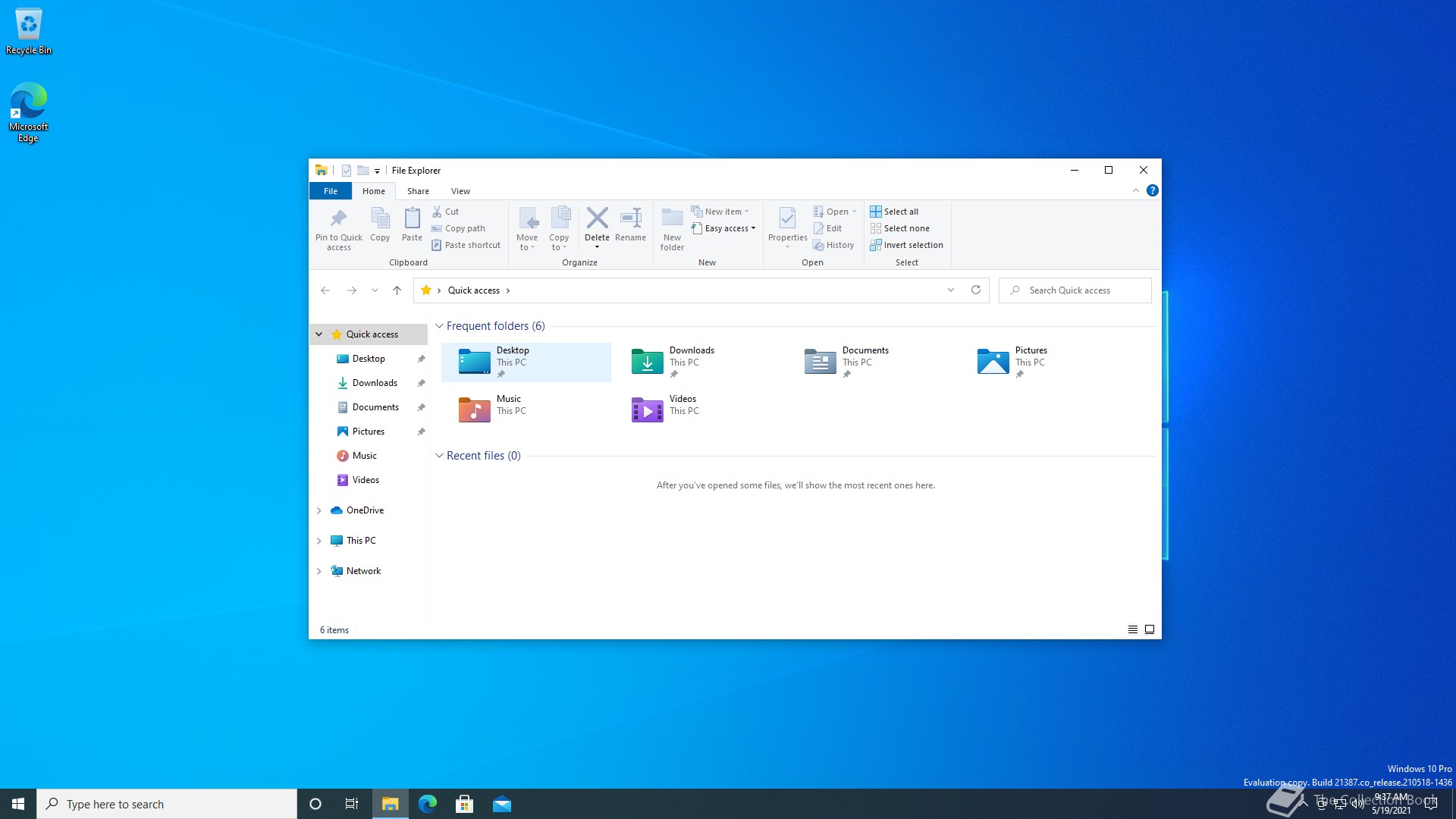Click the Delete ribbon icon
Image resolution: width=1456 pixels, height=819 pixels.
point(597,219)
